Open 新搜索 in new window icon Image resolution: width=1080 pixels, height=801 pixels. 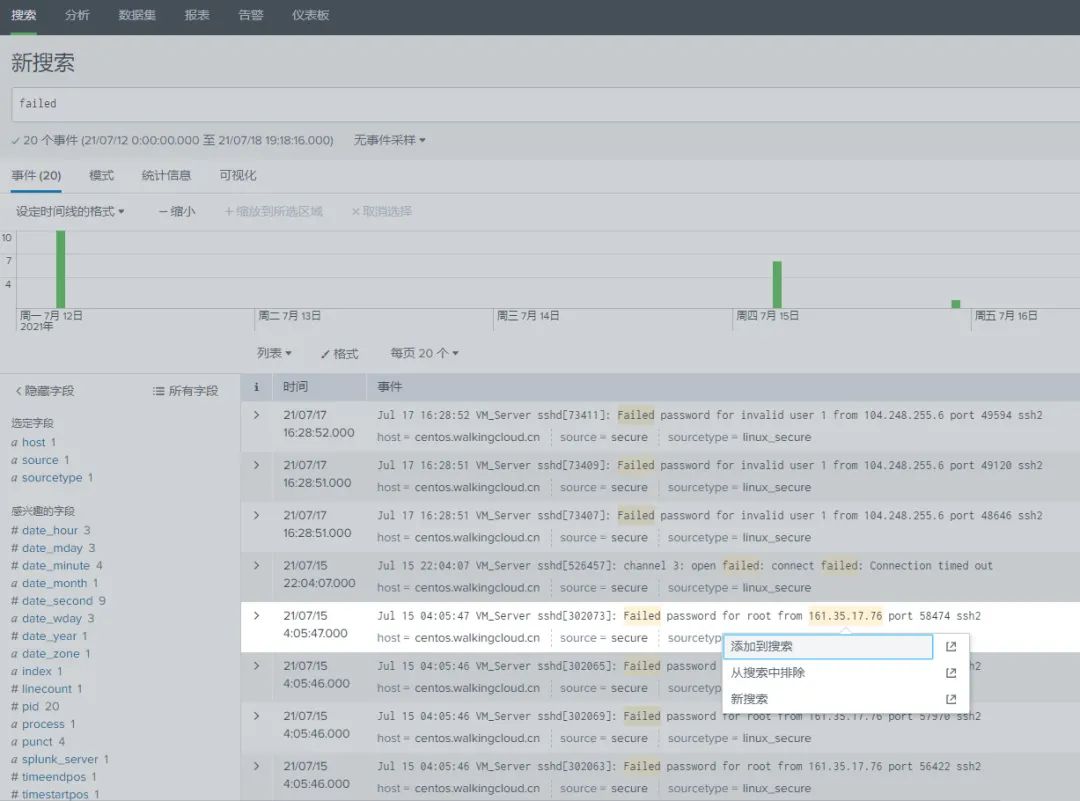pyautogui.click(x=951, y=699)
